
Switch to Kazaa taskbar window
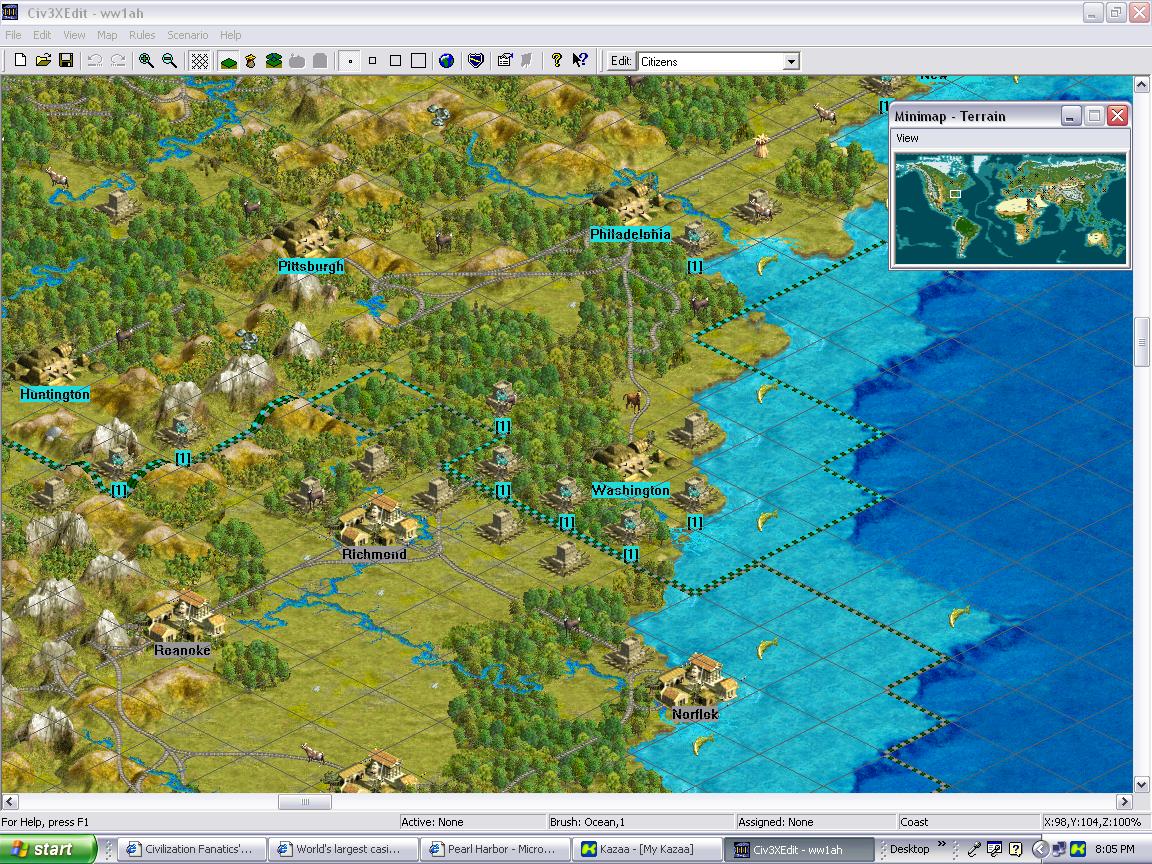click(x=645, y=849)
